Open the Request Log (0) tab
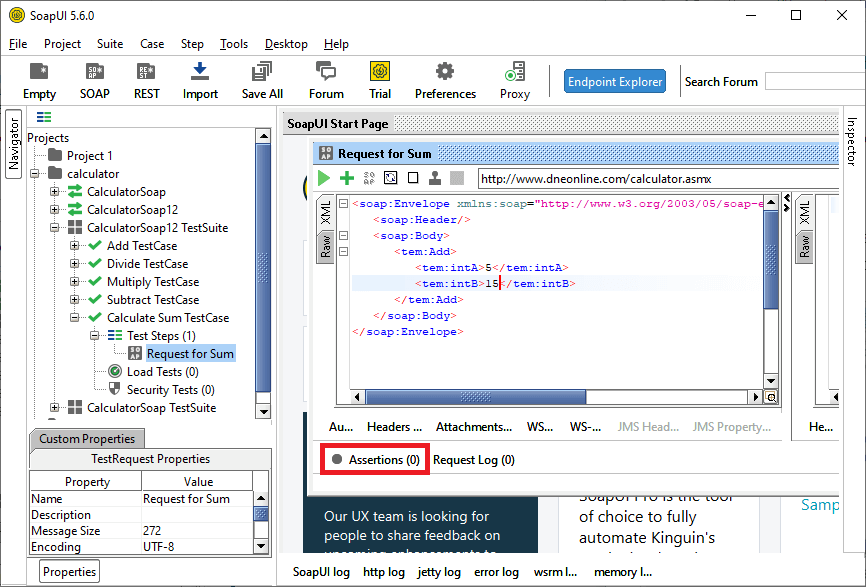Image resolution: width=868 pixels, height=587 pixels. point(474,460)
